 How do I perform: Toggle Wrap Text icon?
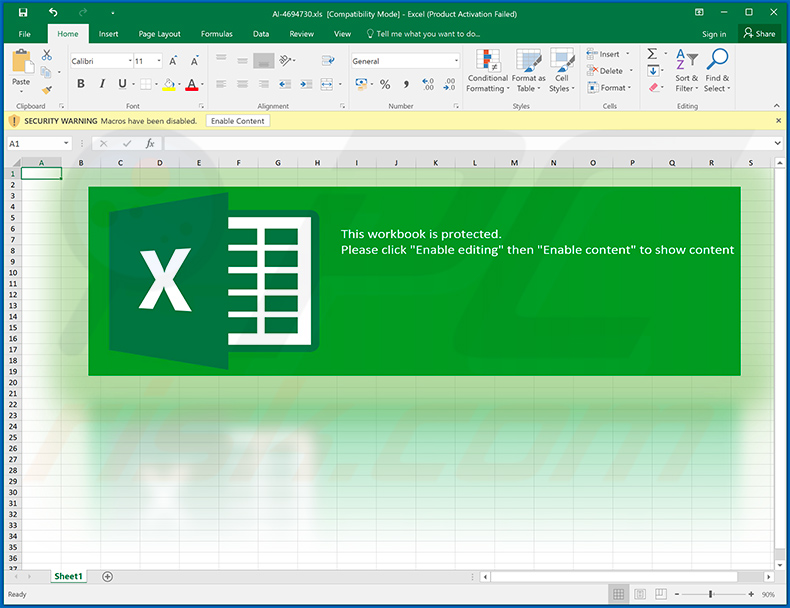point(328,61)
